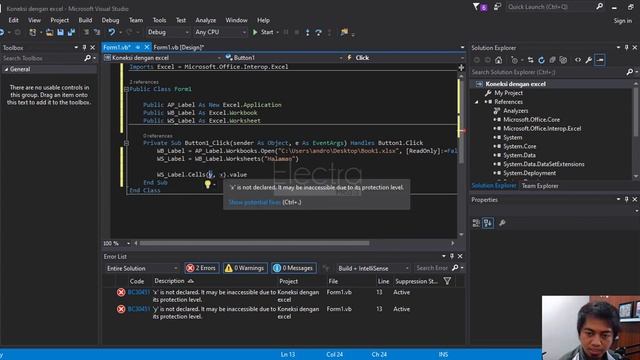Click Sync with Active Document icon
Screen dimensions: 640x360
(x=530, y=60)
